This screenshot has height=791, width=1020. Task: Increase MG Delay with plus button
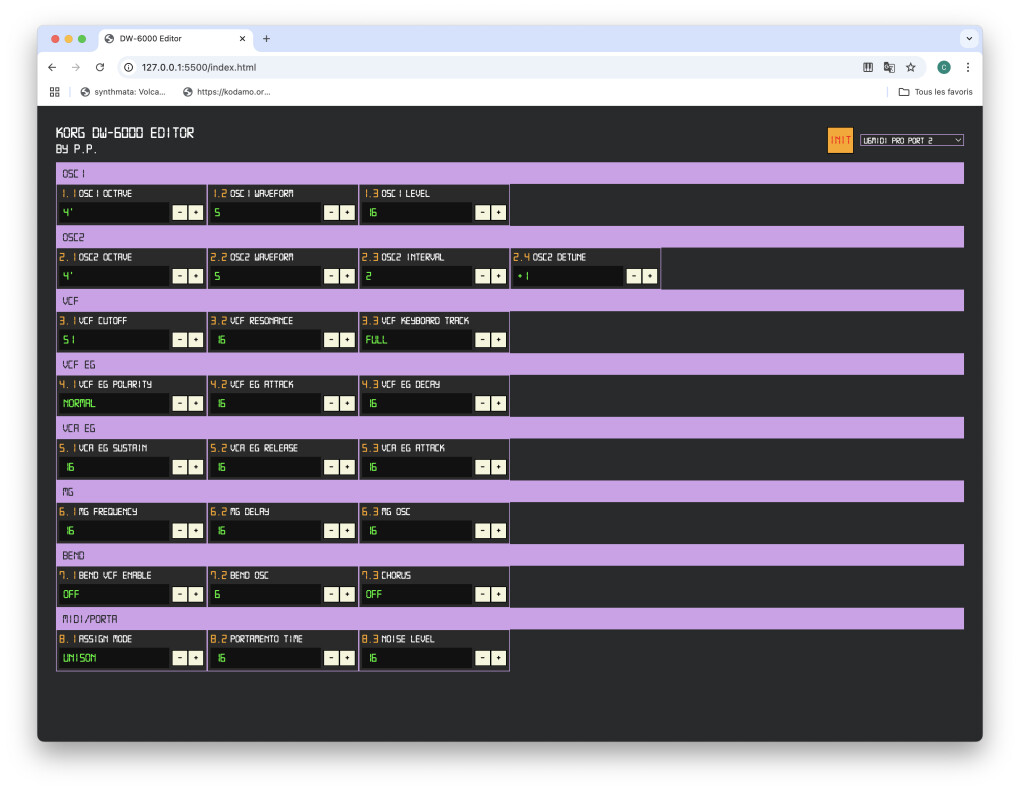coord(347,531)
